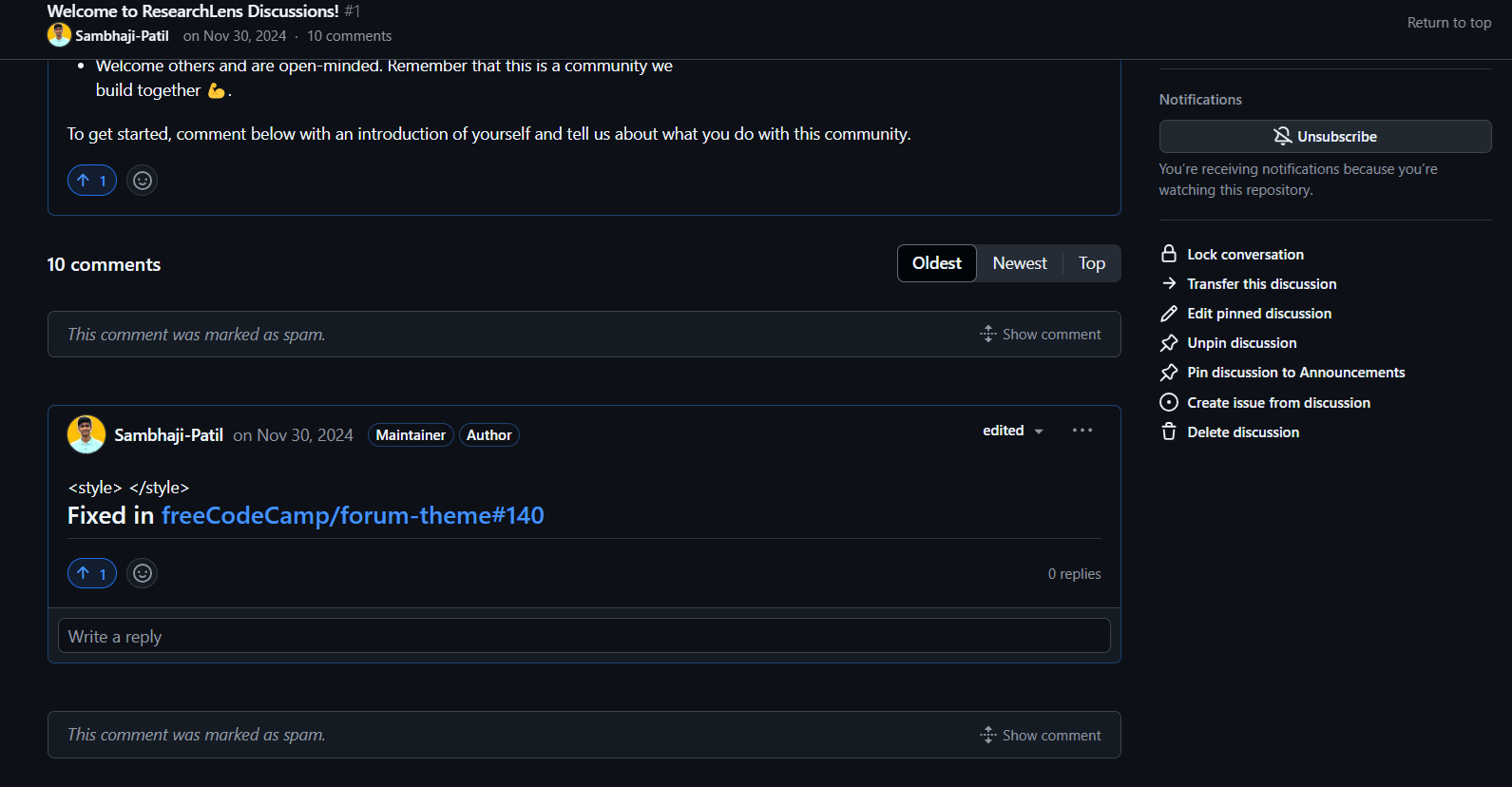Click the Write a reply field
Image resolution: width=1512 pixels, height=787 pixels.
point(584,636)
